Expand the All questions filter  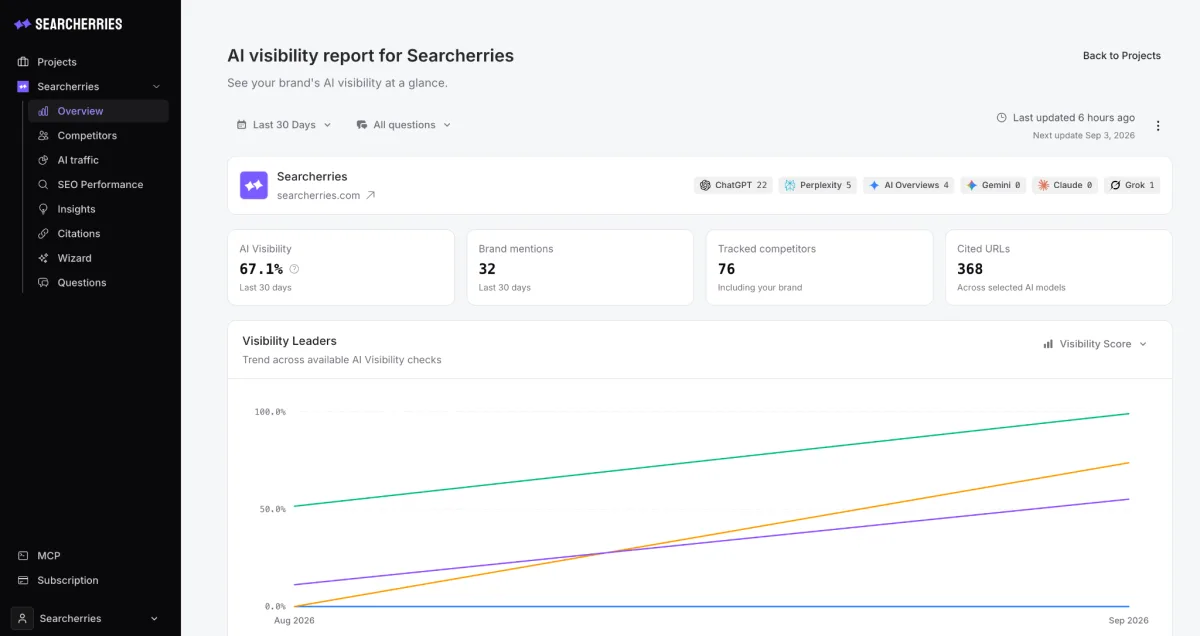(x=404, y=125)
